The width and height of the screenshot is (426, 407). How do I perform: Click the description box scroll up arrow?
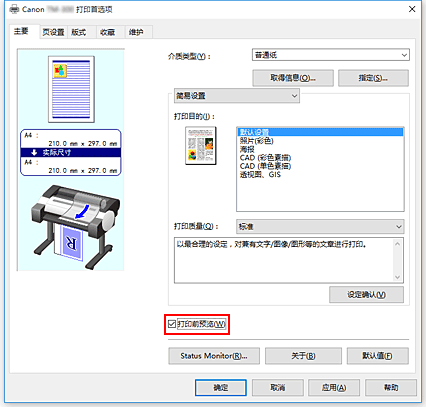point(397,244)
